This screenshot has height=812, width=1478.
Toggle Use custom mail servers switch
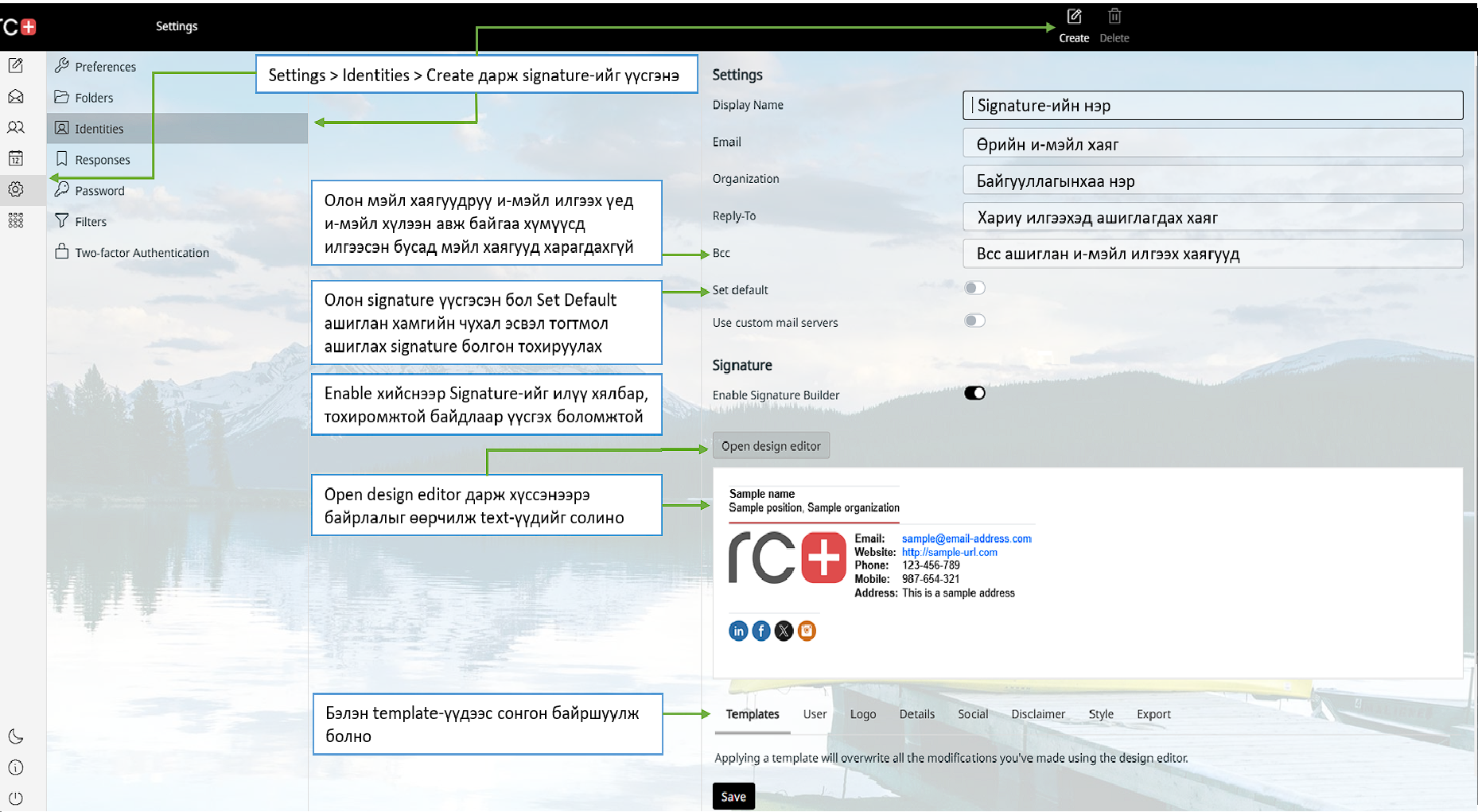click(x=974, y=321)
